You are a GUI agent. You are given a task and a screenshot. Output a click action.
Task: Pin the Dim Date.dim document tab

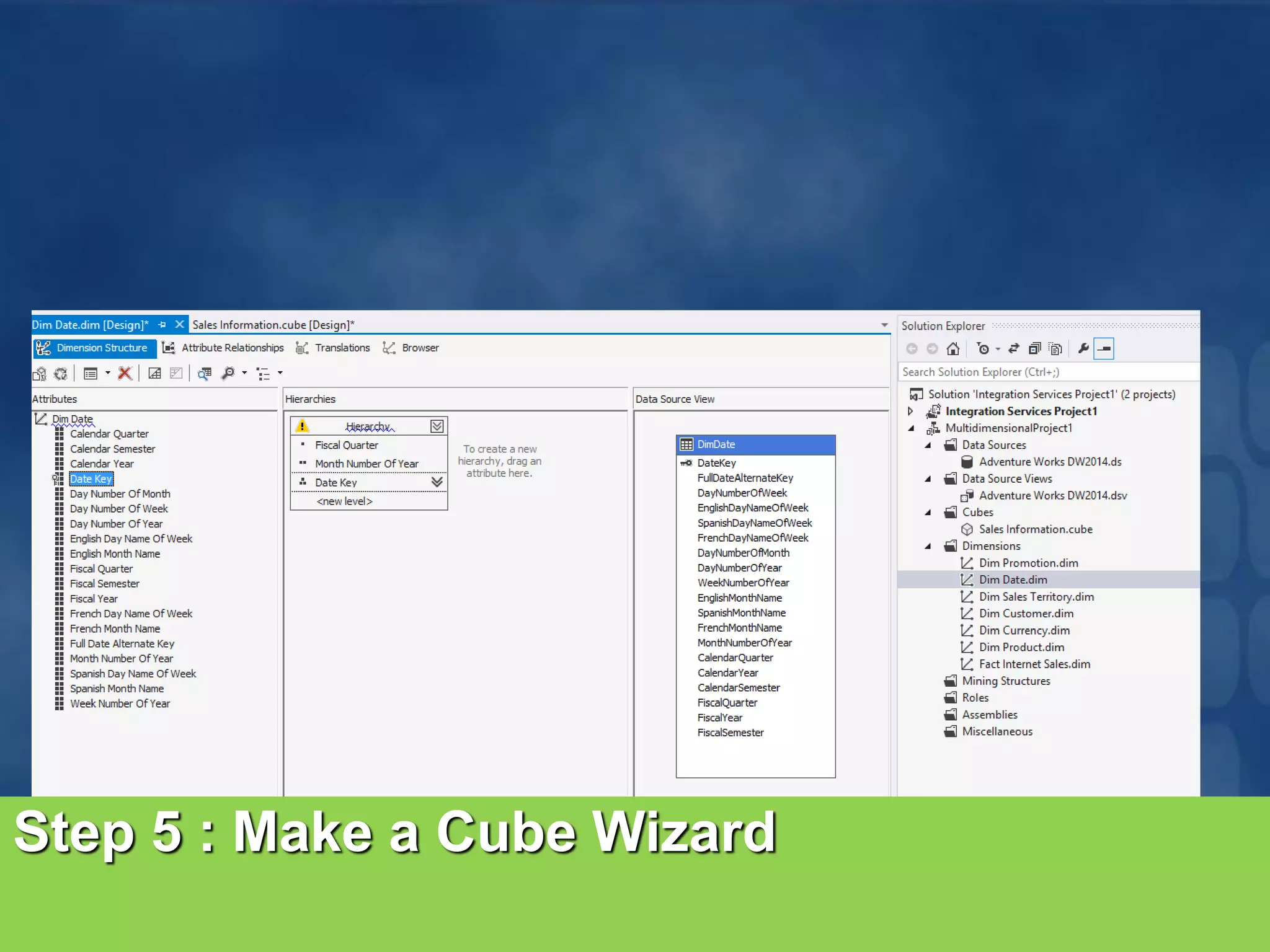[162, 325]
